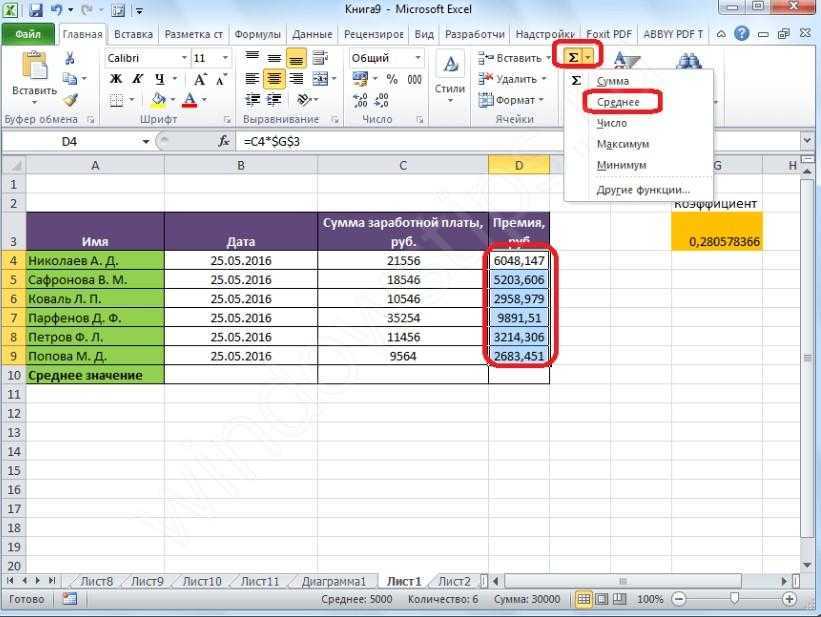
Task: Click the Format Painter brush icon
Action: (69, 100)
